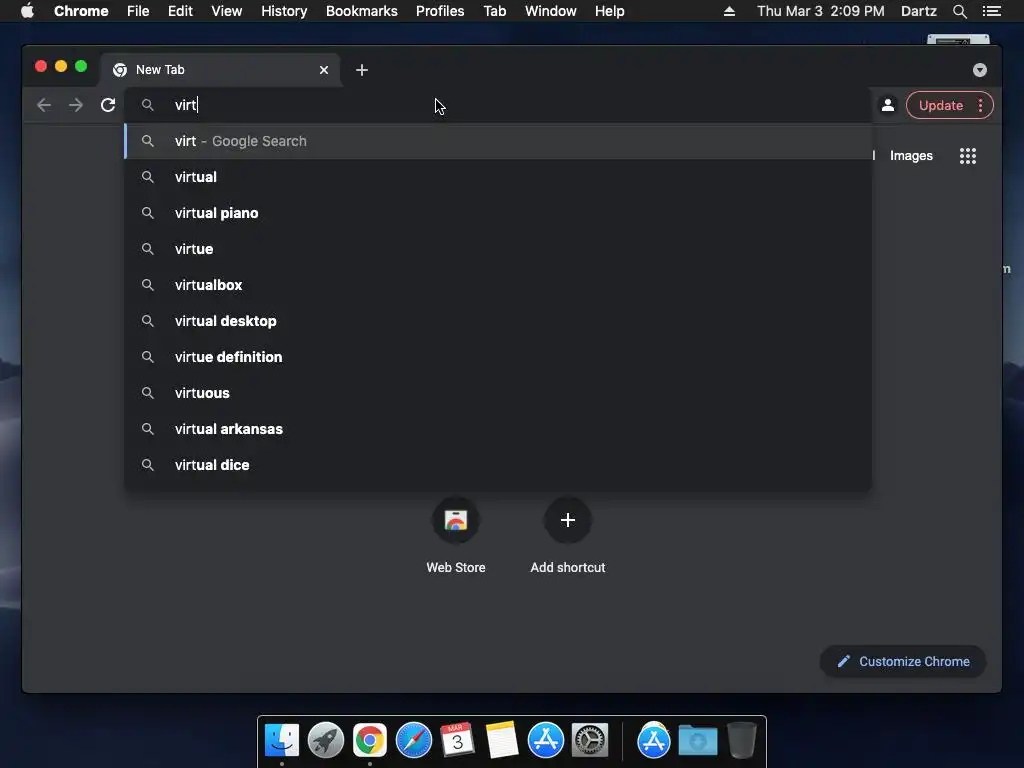
Task: Open a new tab with plus icon
Action: tap(362, 70)
